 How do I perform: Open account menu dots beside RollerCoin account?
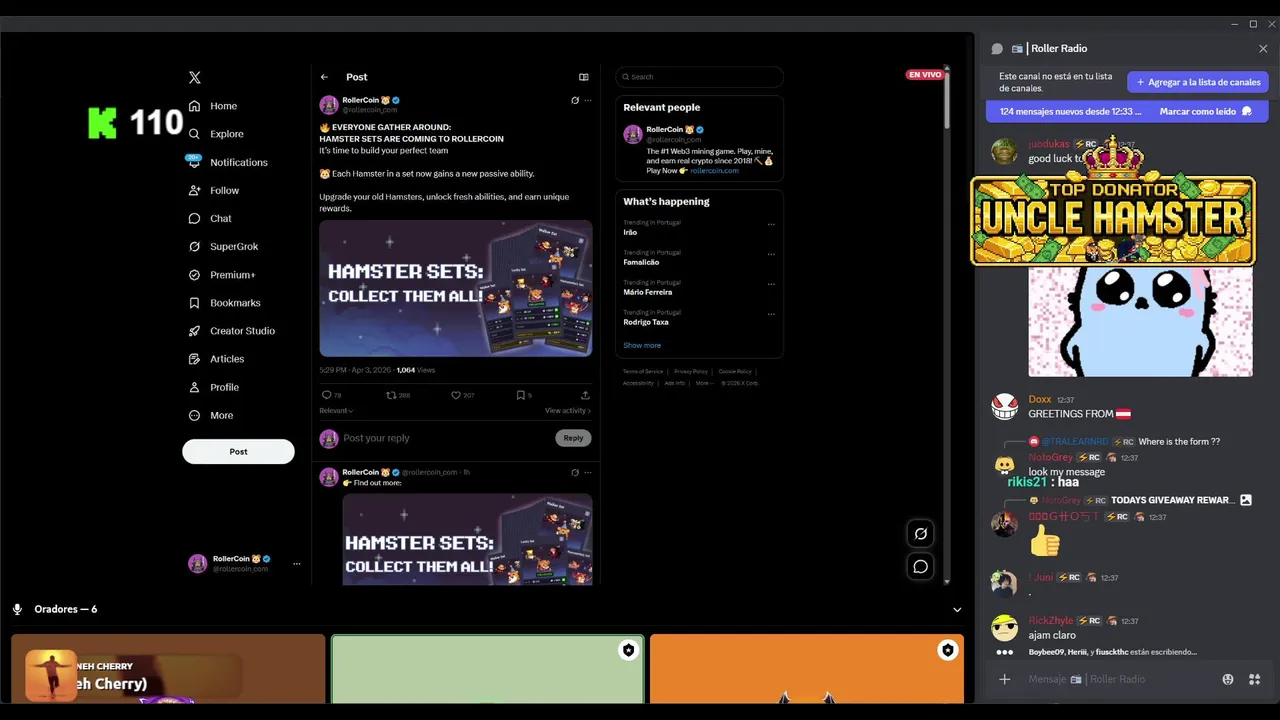(296, 564)
